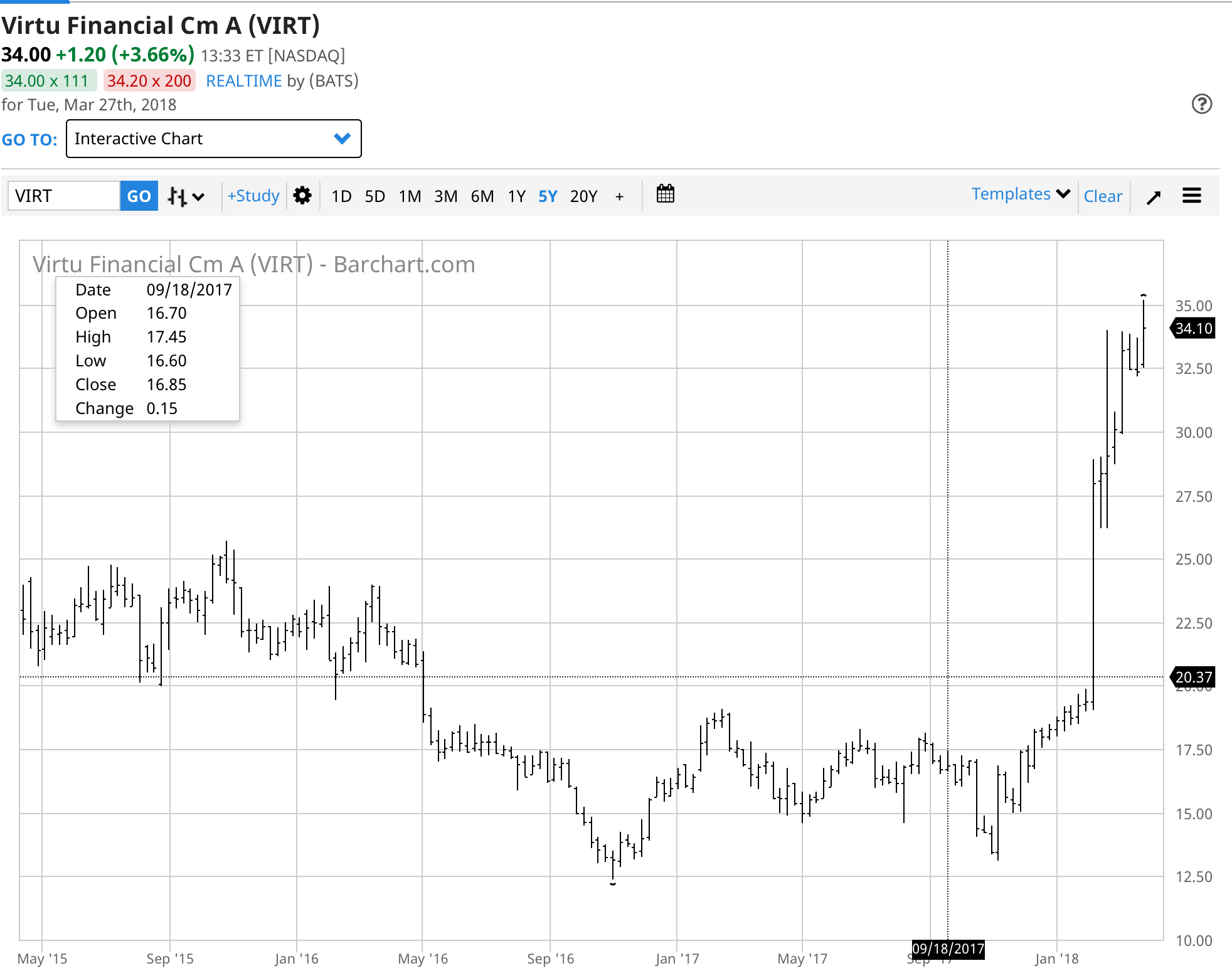The height and width of the screenshot is (978, 1232).
Task: Open the date range calendar icon
Action: point(665,194)
